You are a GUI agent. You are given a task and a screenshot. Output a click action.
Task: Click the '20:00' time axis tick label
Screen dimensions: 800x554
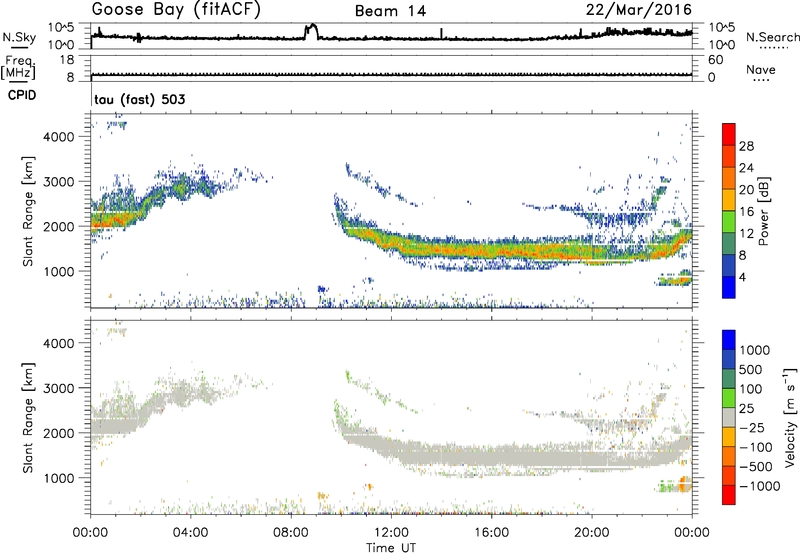(592, 533)
